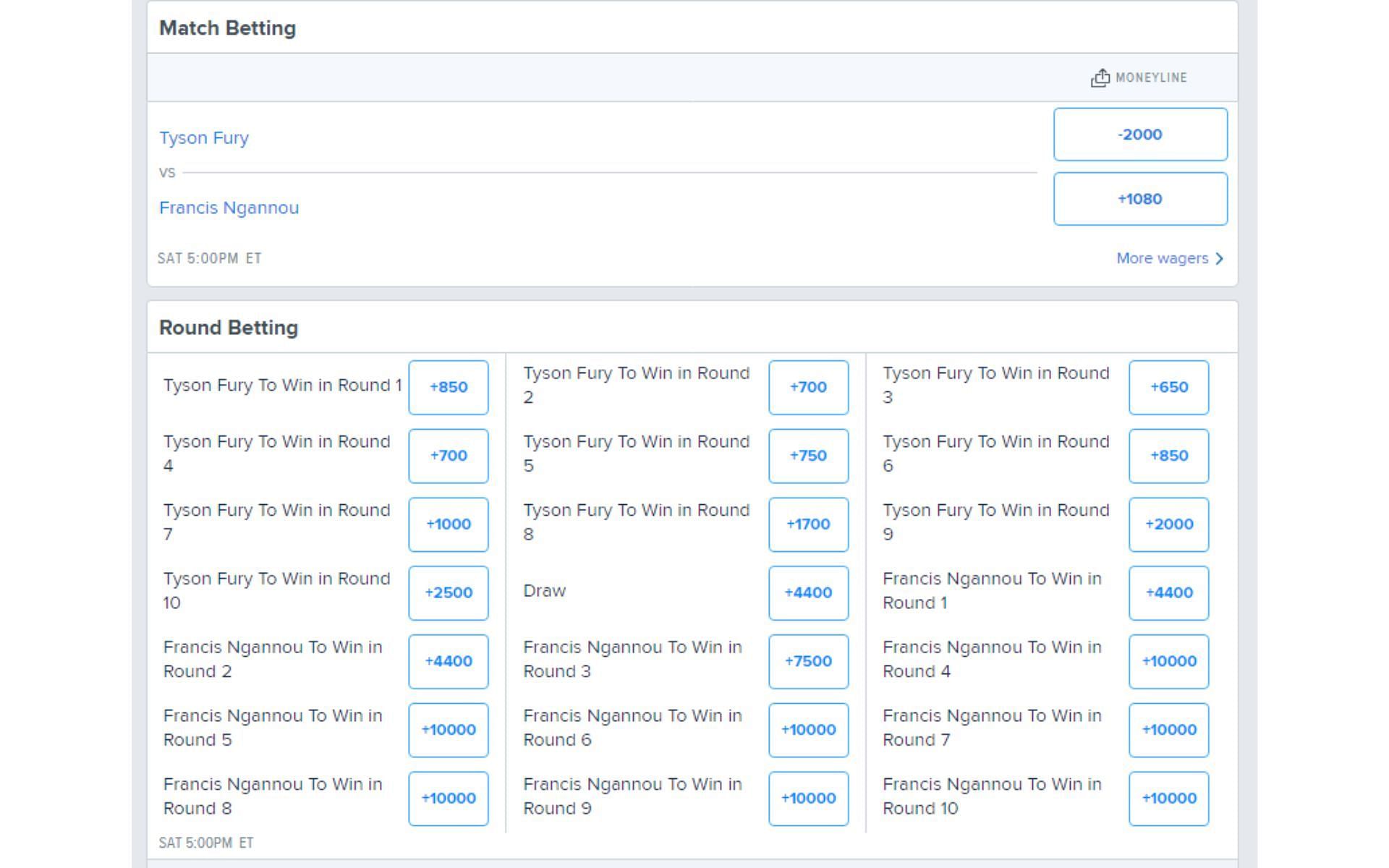Bet Francis Ngannou to win Round 1
Image resolution: width=1389 pixels, height=868 pixels.
click(x=1168, y=593)
